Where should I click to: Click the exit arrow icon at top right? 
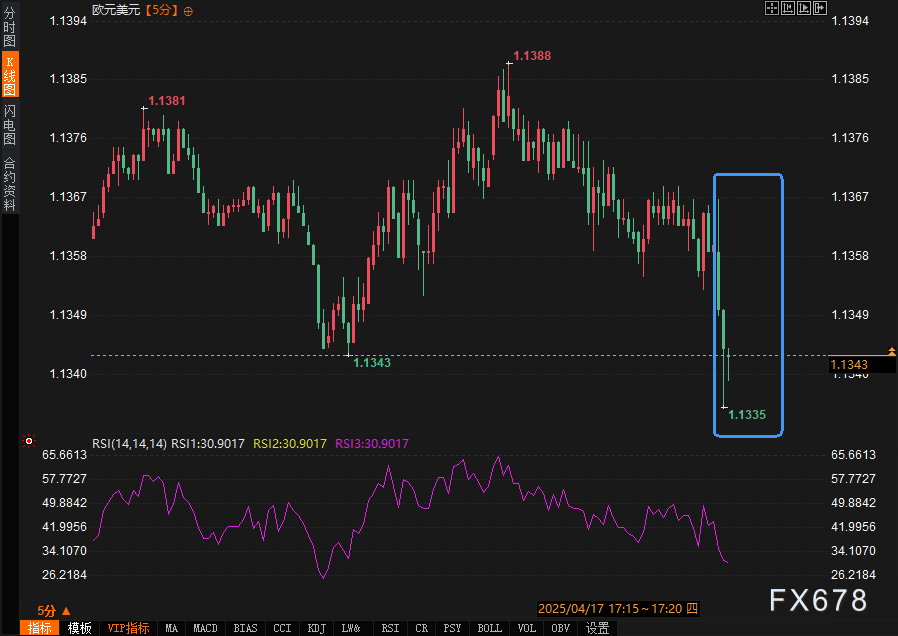tap(820, 8)
